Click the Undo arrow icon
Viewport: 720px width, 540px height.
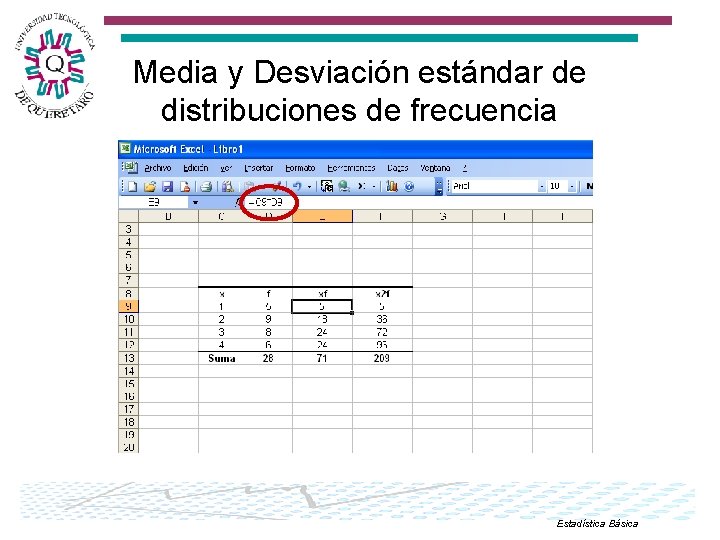[298, 186]
